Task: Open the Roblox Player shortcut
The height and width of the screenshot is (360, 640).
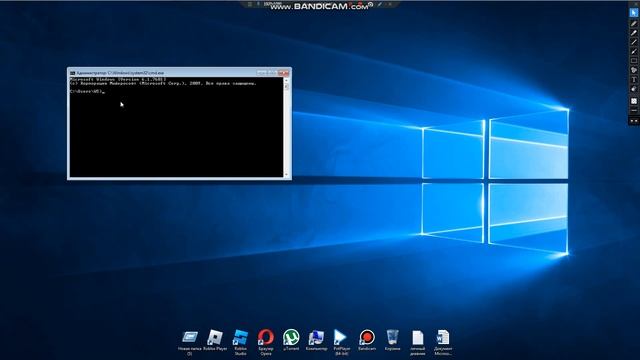Action: [215, 340]
